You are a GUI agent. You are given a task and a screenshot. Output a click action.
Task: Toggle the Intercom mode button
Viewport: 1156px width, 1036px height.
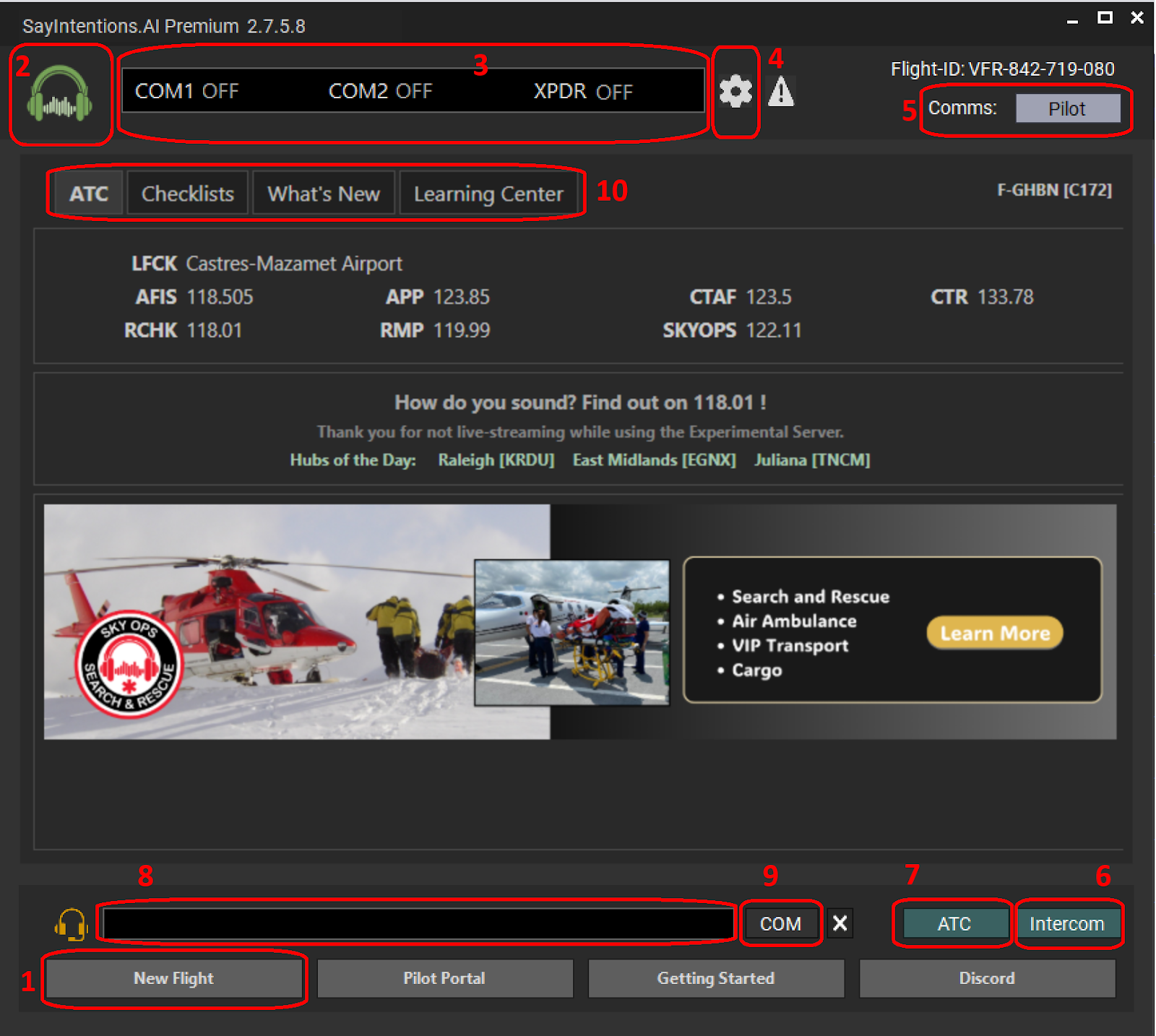click(x=1067, y=923)
